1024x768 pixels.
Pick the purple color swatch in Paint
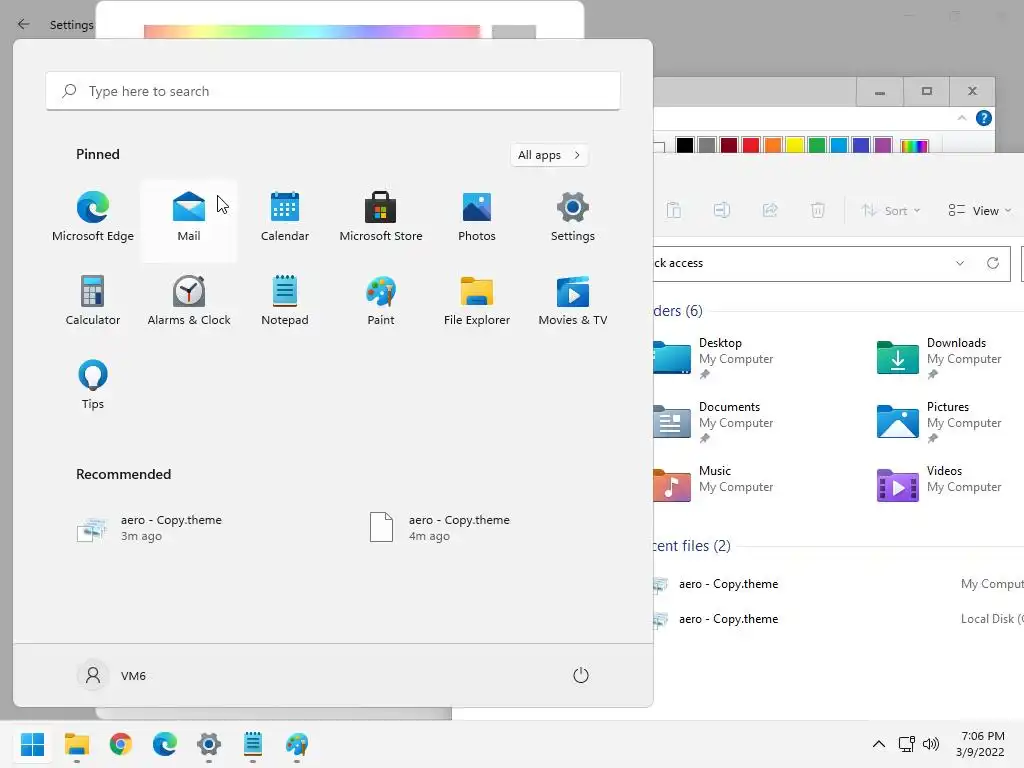click(x=883, y=145)
